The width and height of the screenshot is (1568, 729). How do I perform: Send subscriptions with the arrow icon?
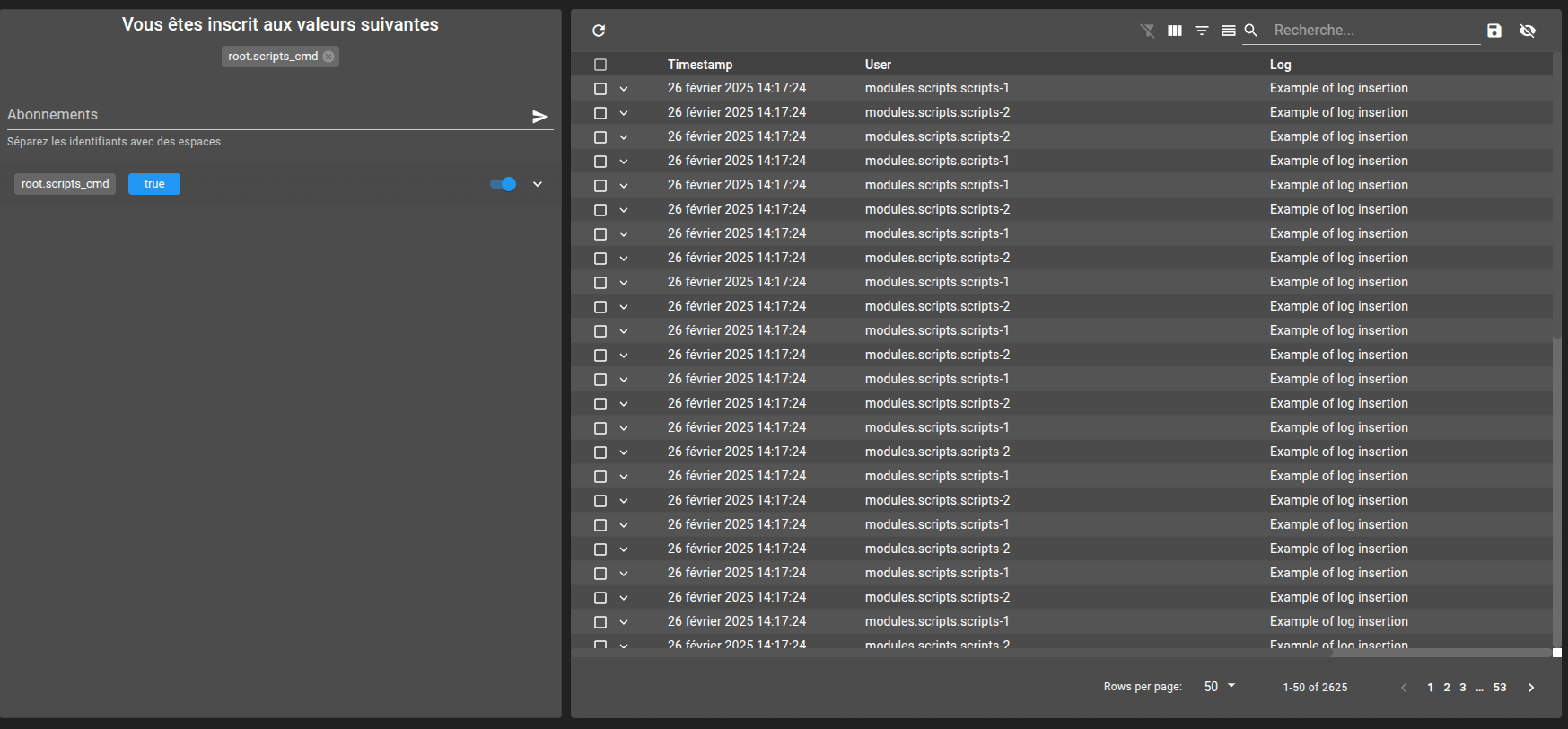pos(540,116)
